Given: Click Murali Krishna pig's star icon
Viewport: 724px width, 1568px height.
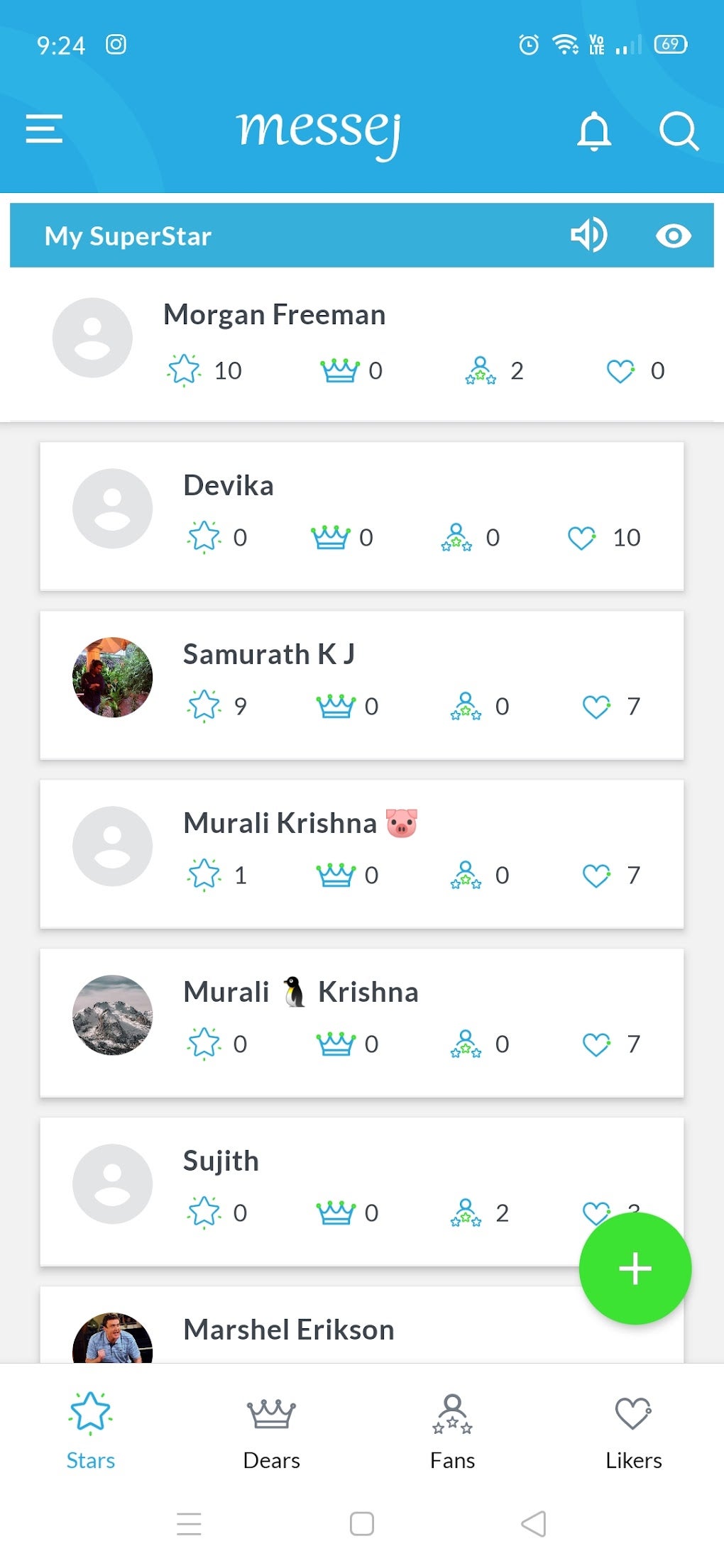Looking at the screenshot, I should pyautogui.click(x=204, y=875).
